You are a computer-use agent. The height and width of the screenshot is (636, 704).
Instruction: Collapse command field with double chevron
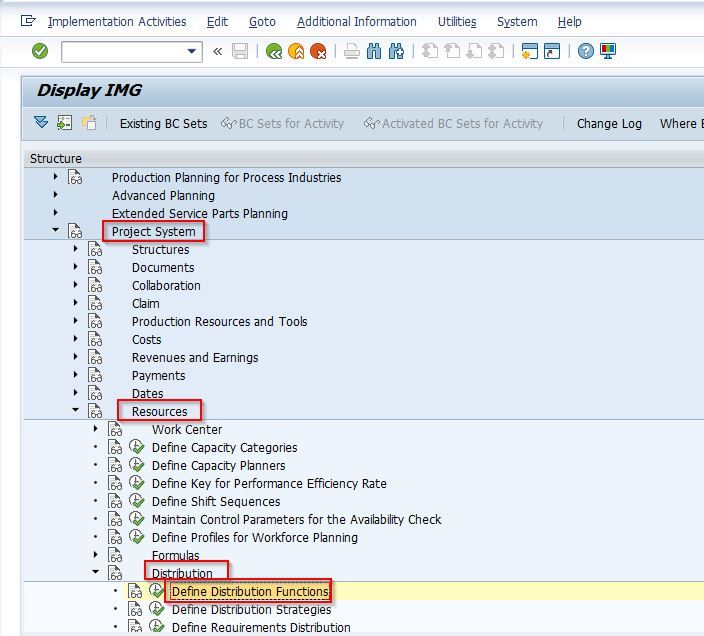[217, 52]
